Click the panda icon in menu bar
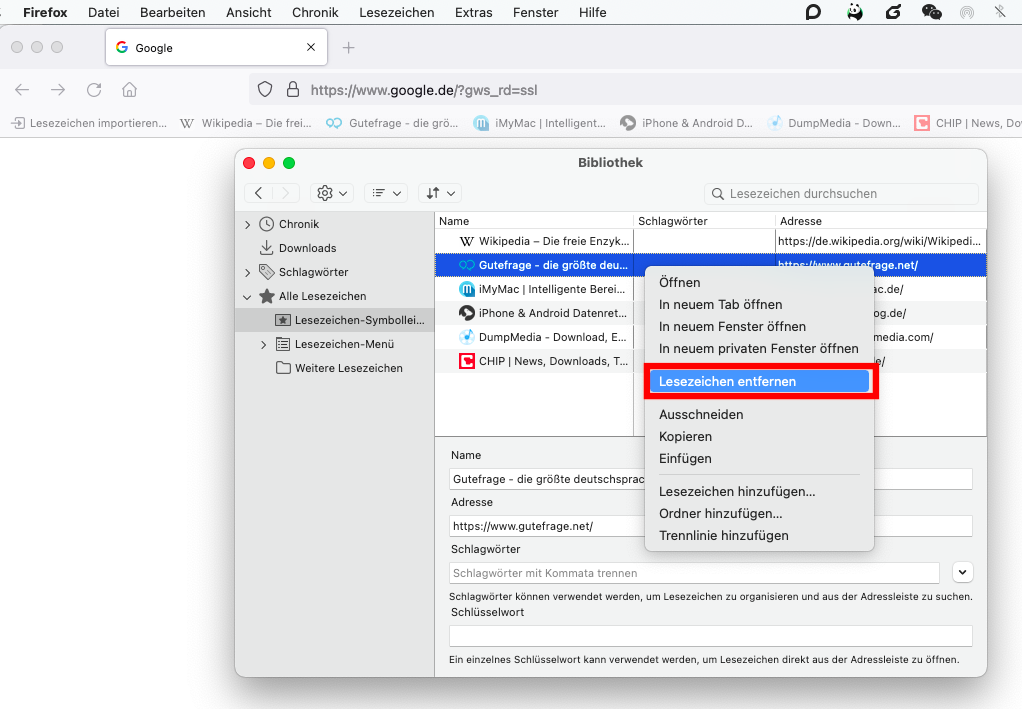 855,12
